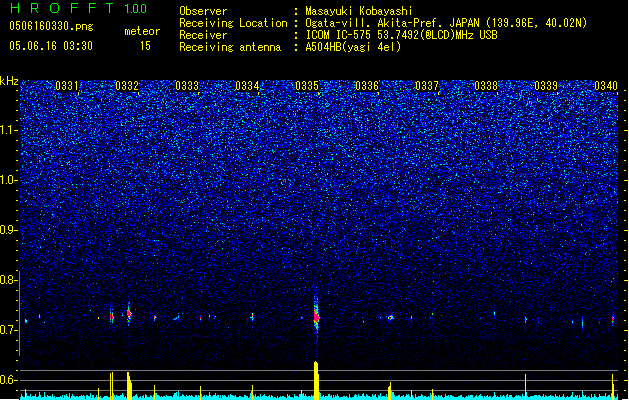Click the observer name Masayuki Kobayashi
The image size is (629, 400).
point(359,11)
